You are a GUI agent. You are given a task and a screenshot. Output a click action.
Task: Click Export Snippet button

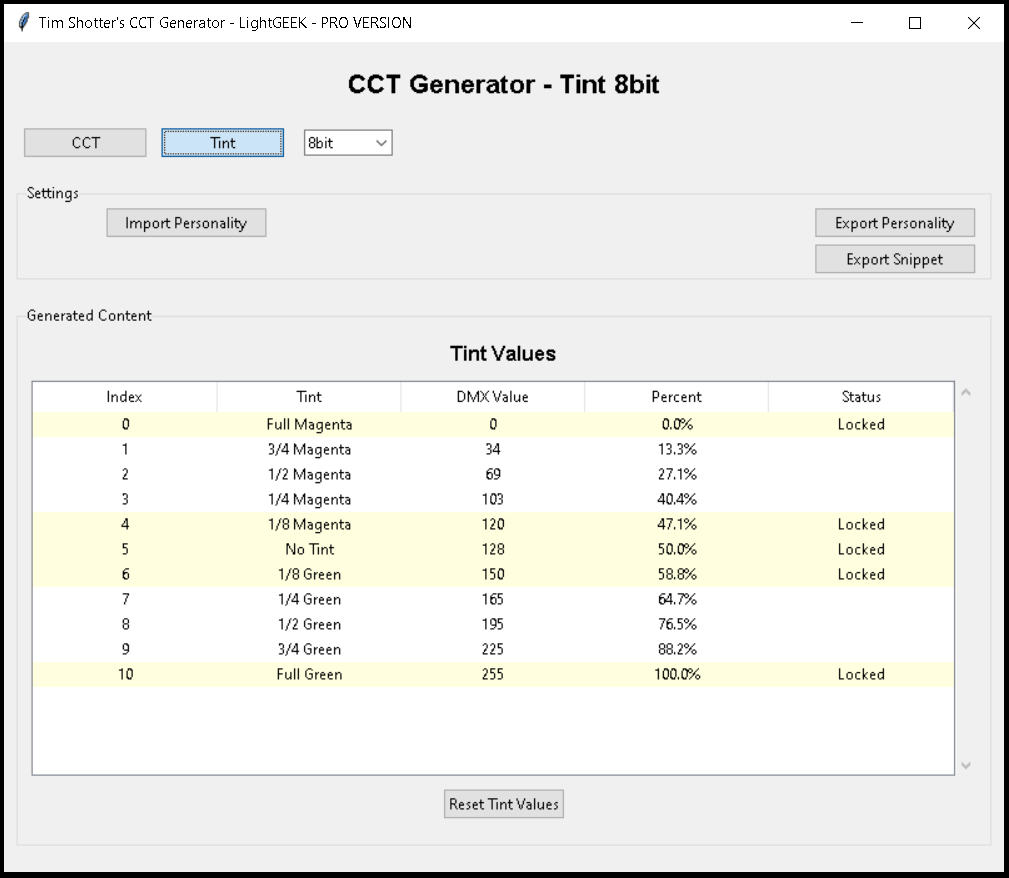(x=894, y=259)
